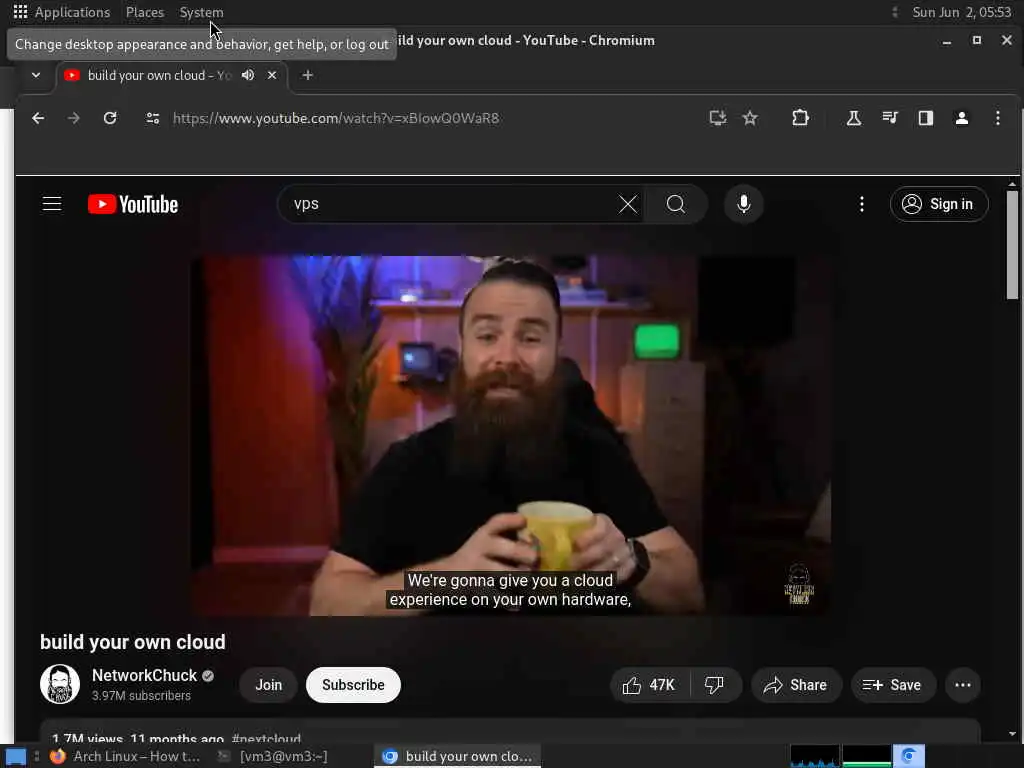Pause the video by clicking the player
The width and height of the screenshot is (1024, 768).
tap(510, 435)
